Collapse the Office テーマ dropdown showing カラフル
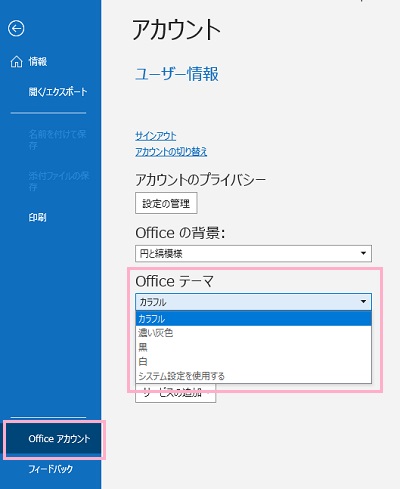 (x=253, y=302)
